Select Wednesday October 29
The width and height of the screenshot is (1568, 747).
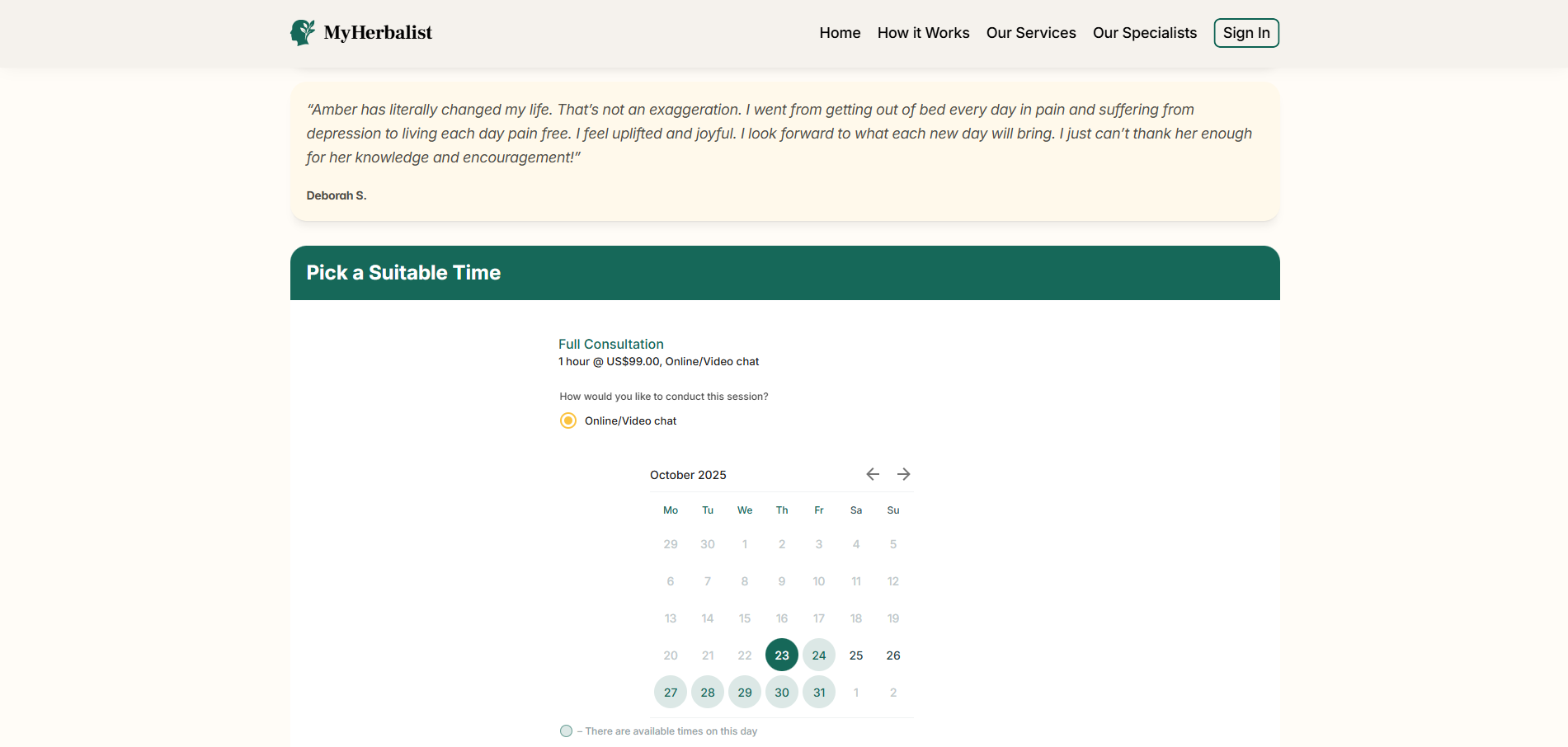[x=745, y=693]
